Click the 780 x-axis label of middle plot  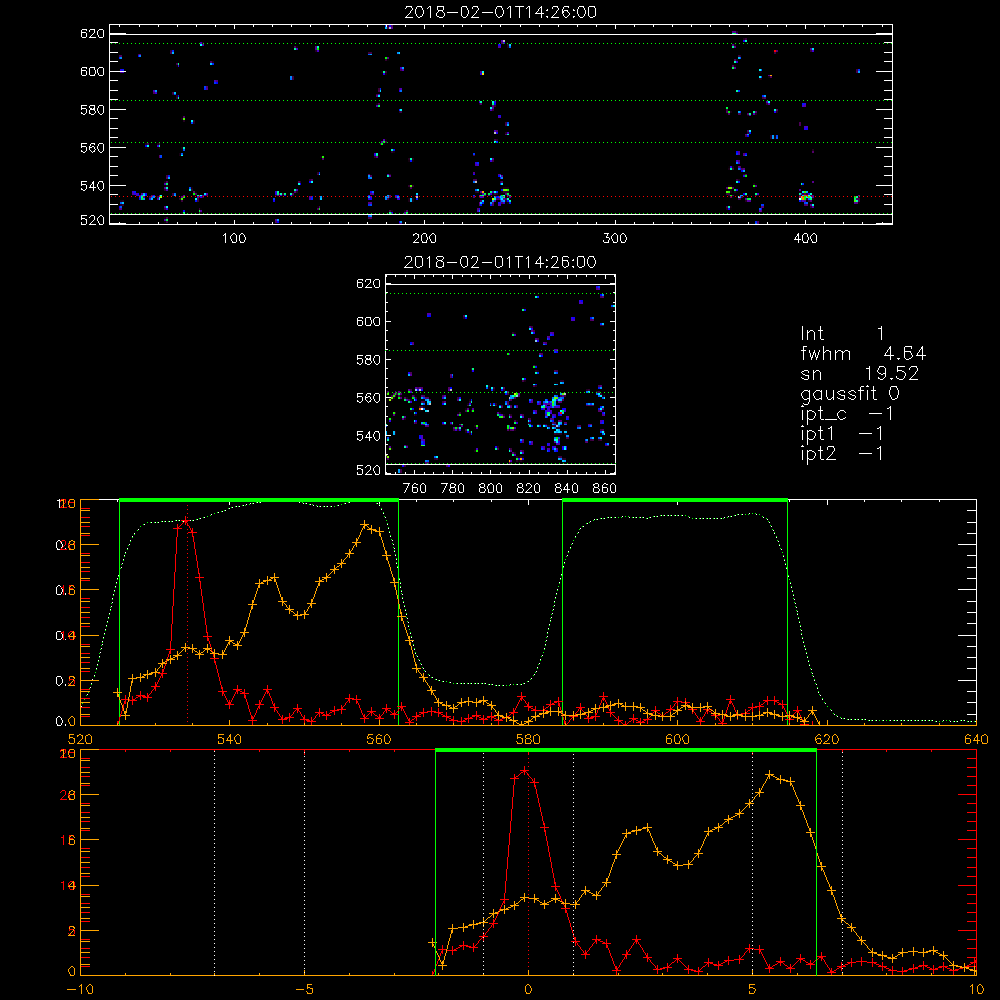click(x=453, y=489)
